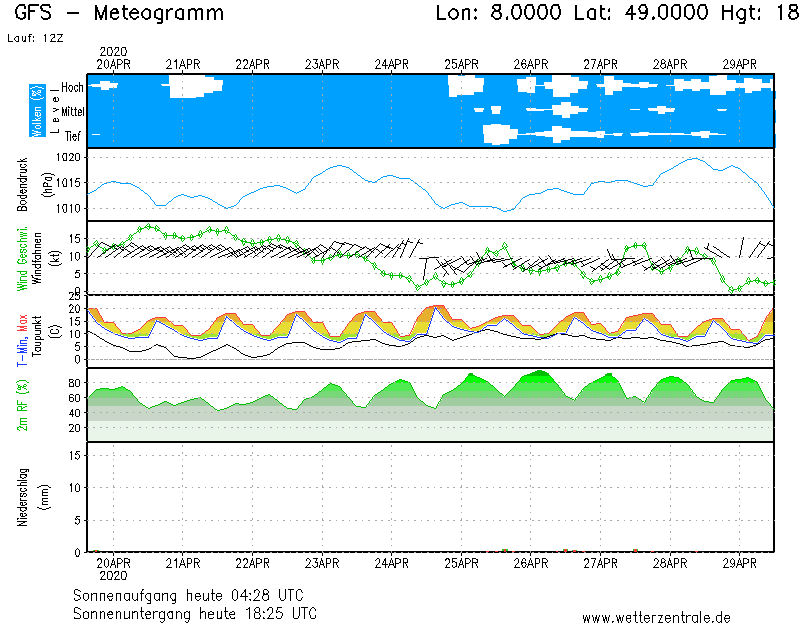
Task: Click the Tief cloud level label
Action: pyautogui.click(x=73, y=136)
